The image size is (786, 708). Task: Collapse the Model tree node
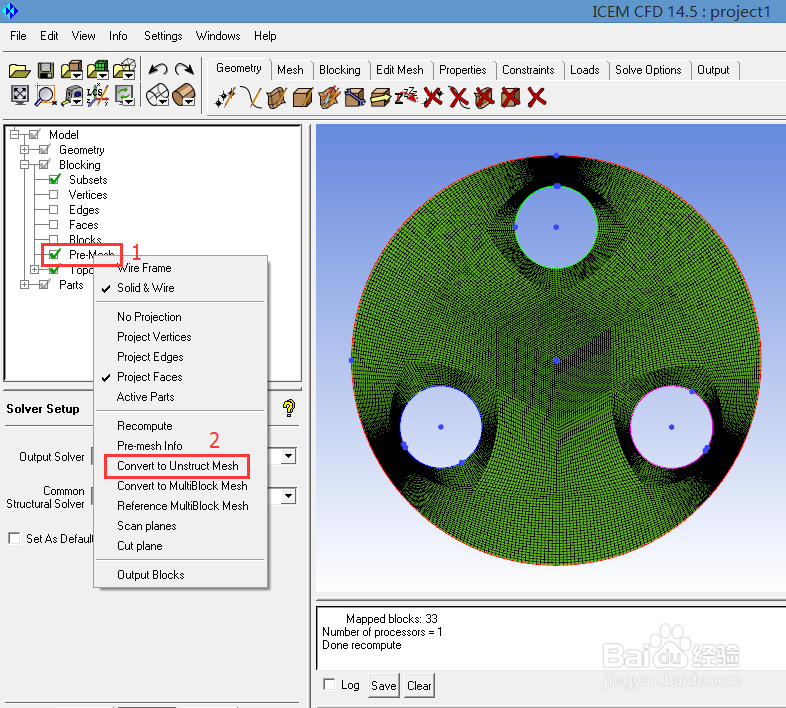(14, 134)
